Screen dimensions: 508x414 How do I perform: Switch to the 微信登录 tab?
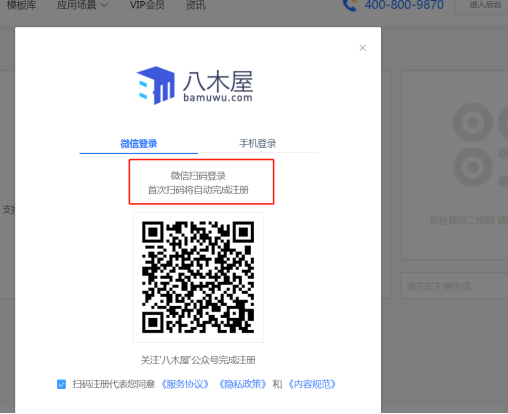tap(139, 144)
